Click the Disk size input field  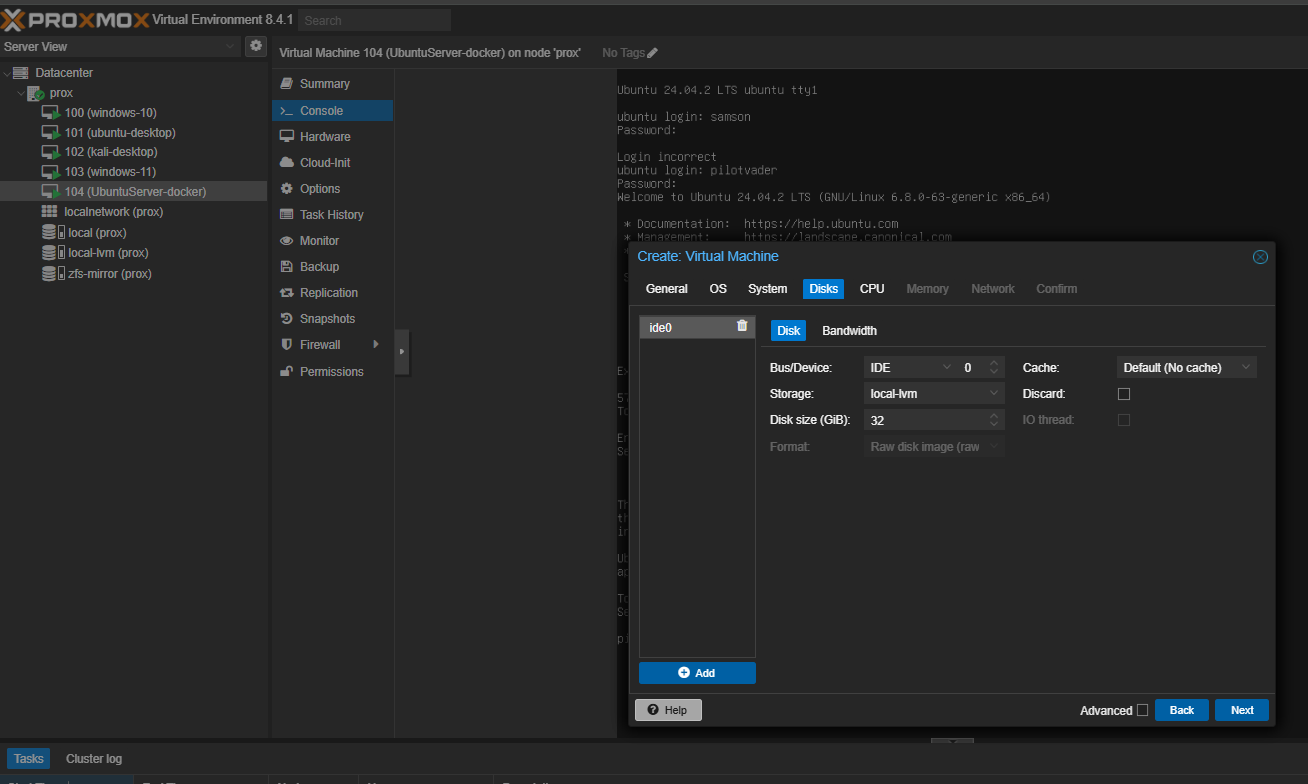point(924,420)
